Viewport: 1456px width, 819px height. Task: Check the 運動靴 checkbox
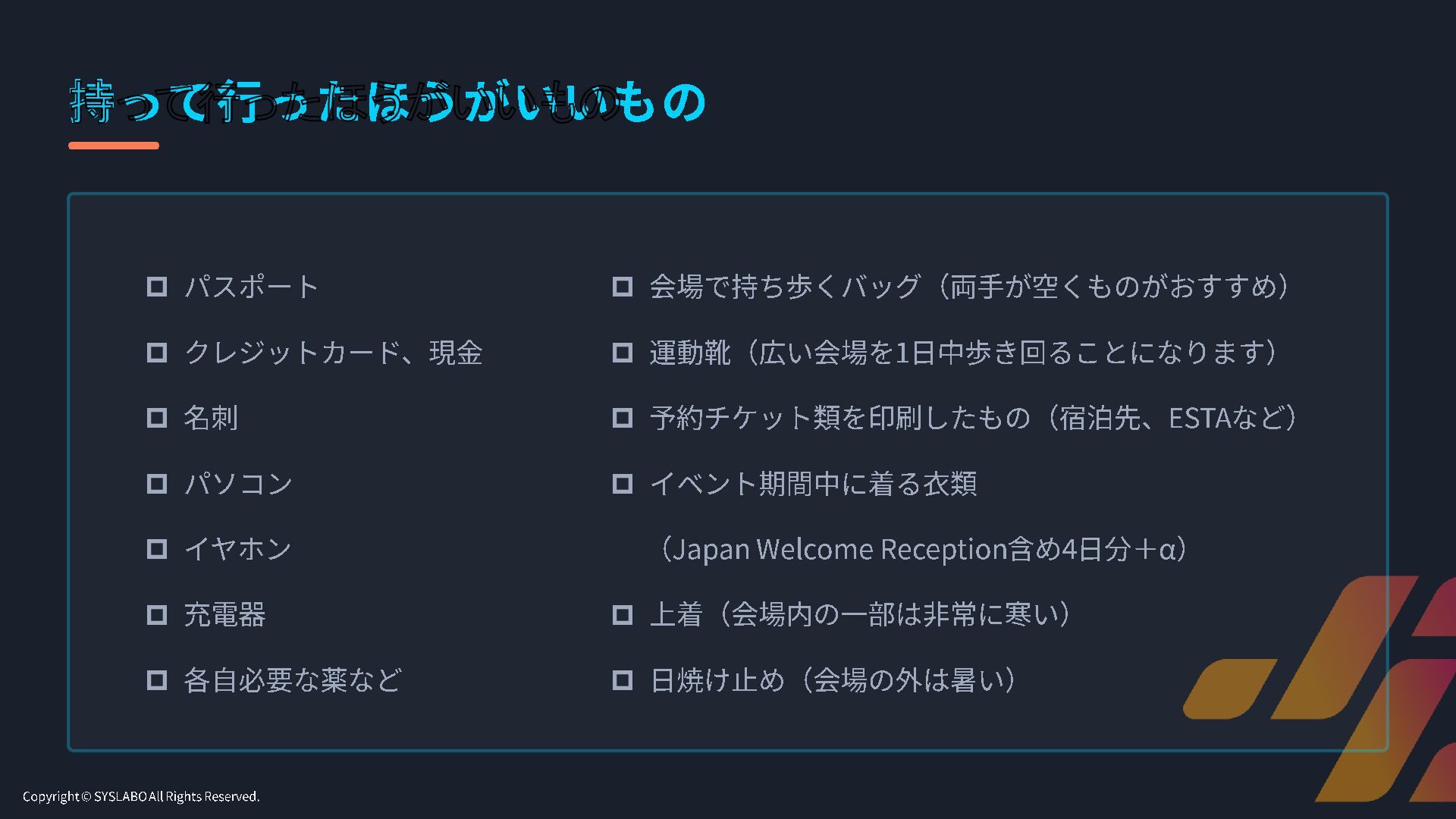(623, 353)
